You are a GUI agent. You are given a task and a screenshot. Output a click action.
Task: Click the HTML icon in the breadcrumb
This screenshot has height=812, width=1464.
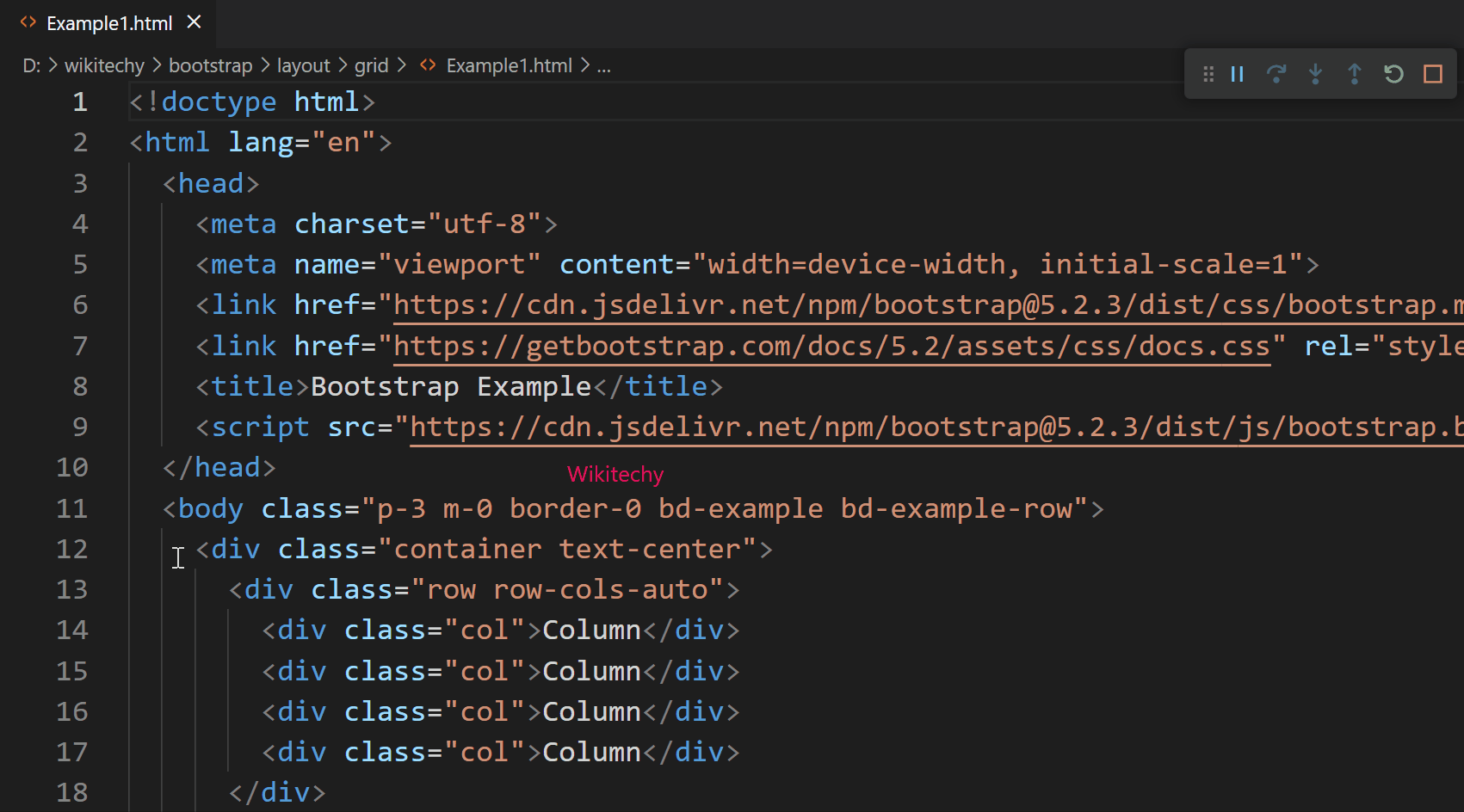click(428, 65)
